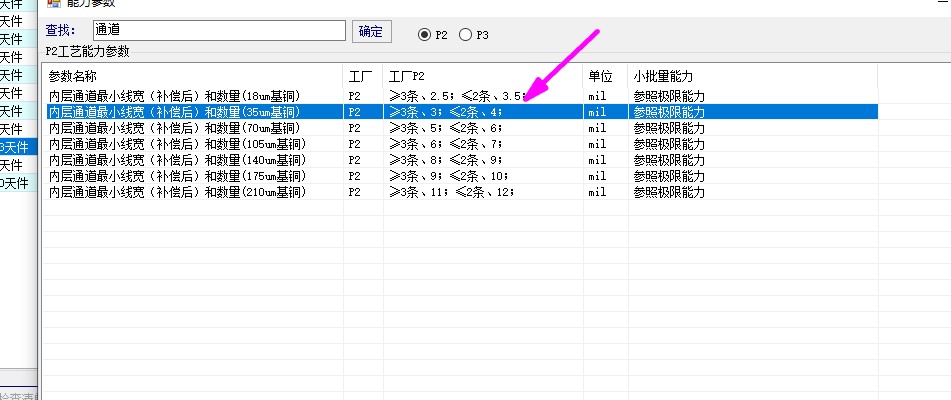Click the mil unit cell in the 35um基铜 row
The height and width of the screenshot is (400, 951).
coord(597,112)
